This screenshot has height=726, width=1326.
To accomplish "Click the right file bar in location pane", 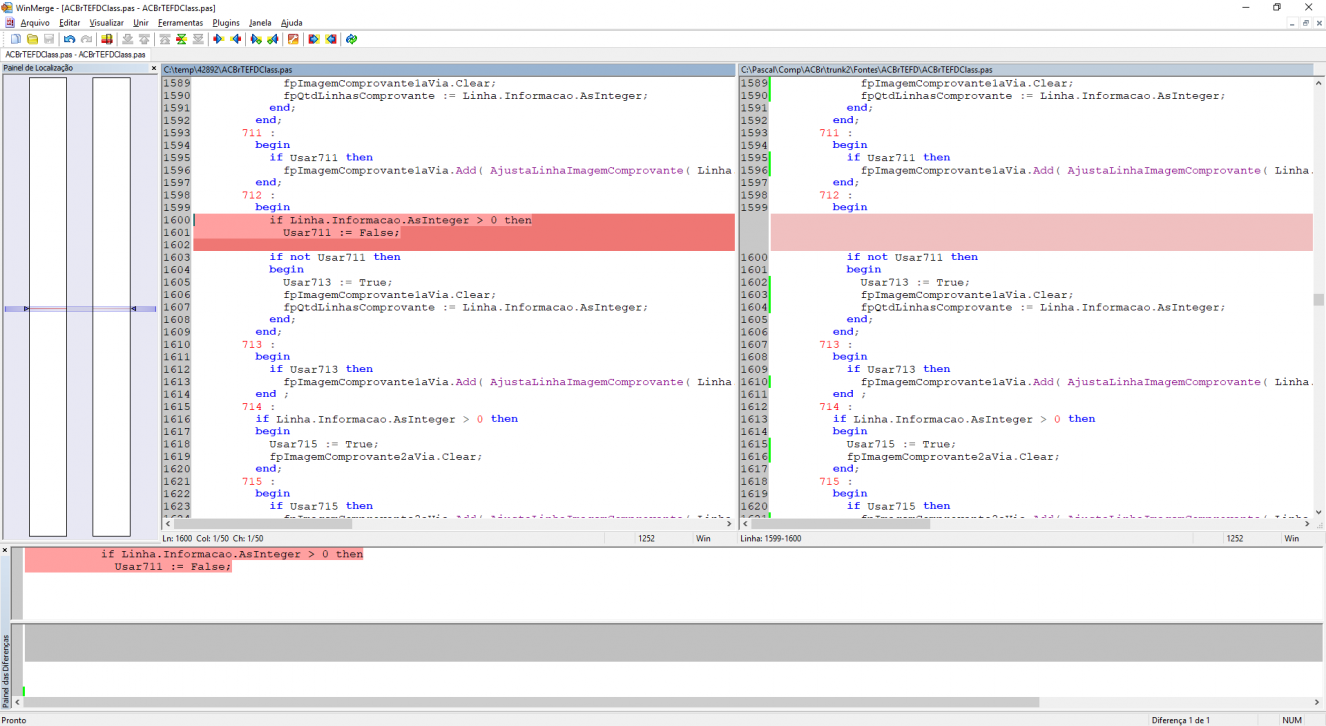I will [111, 307].
